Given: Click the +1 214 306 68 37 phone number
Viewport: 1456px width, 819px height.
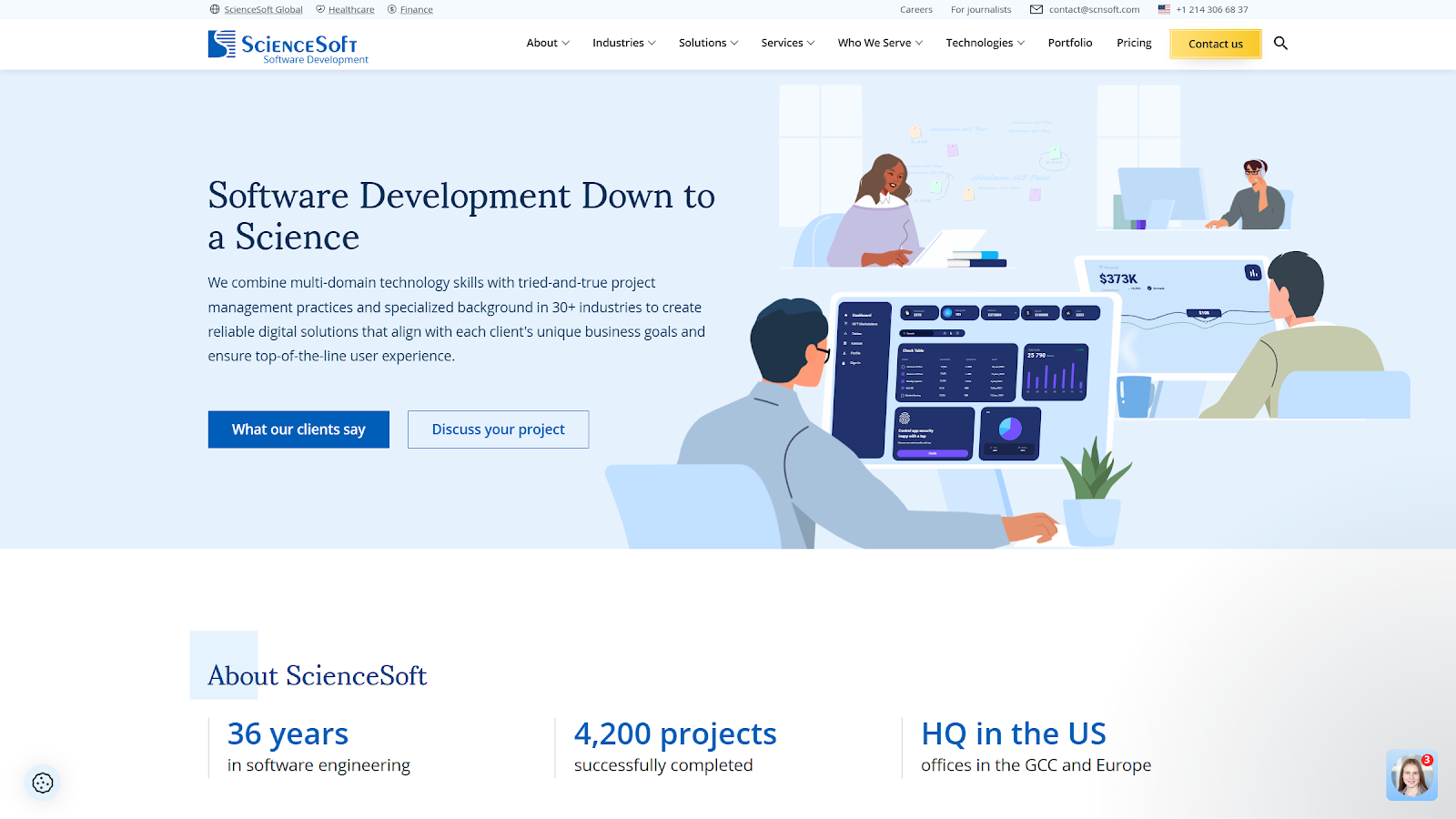Looking at the screenshot, I should click(1212, 9).
